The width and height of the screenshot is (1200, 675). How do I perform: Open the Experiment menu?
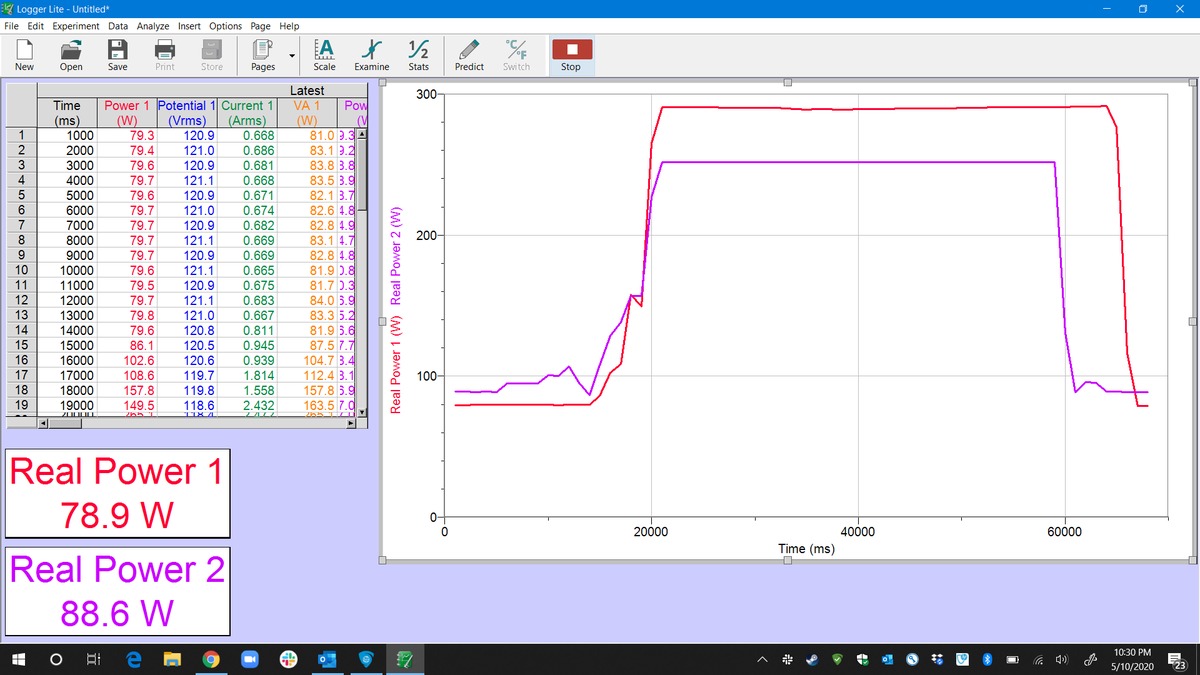[76, 26]
